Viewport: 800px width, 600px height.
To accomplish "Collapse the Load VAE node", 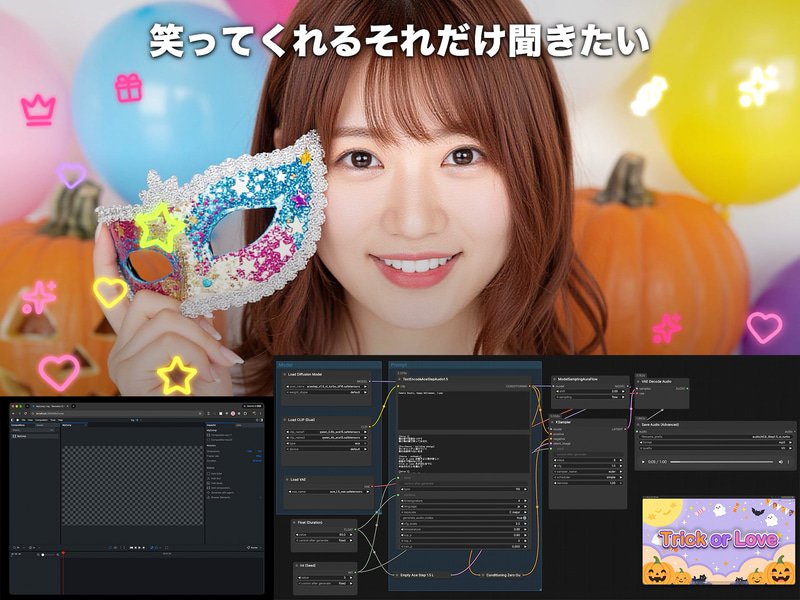I will (x=287, y=480).
